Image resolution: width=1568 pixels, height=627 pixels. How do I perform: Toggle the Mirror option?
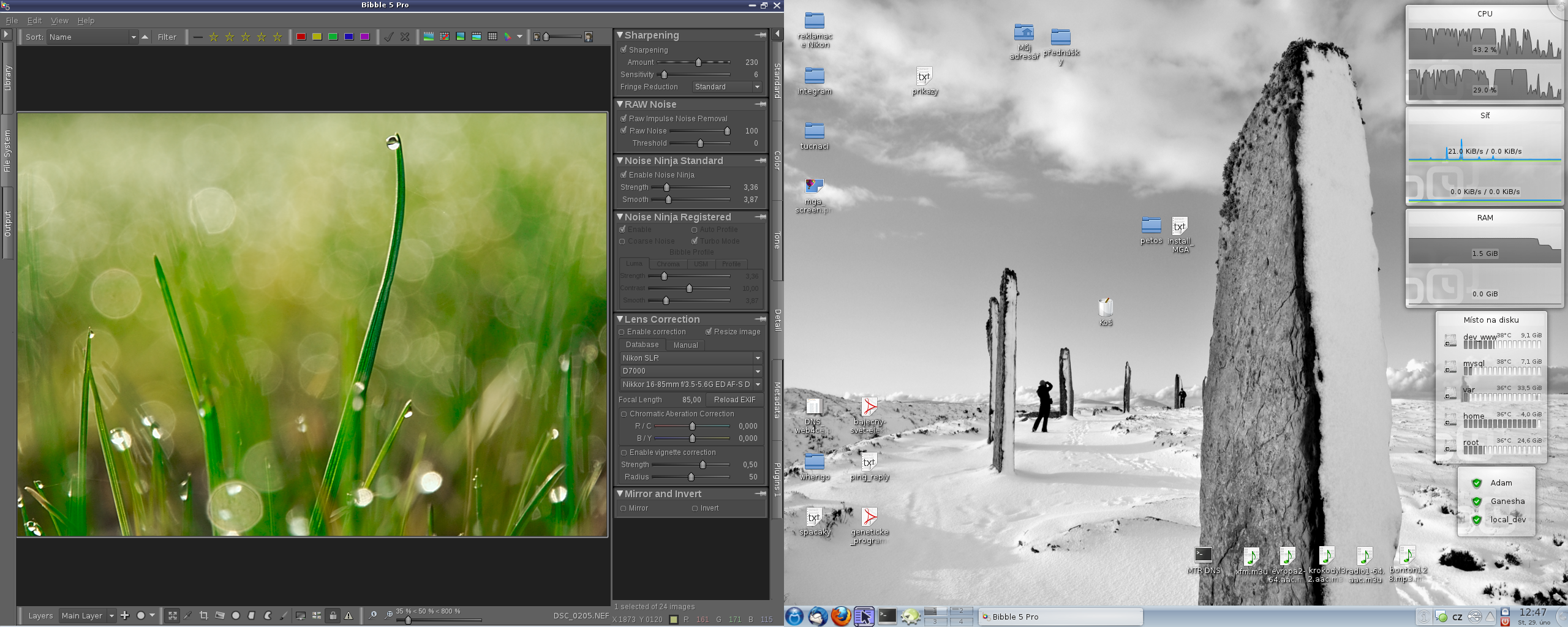click(x=623, y=508)
